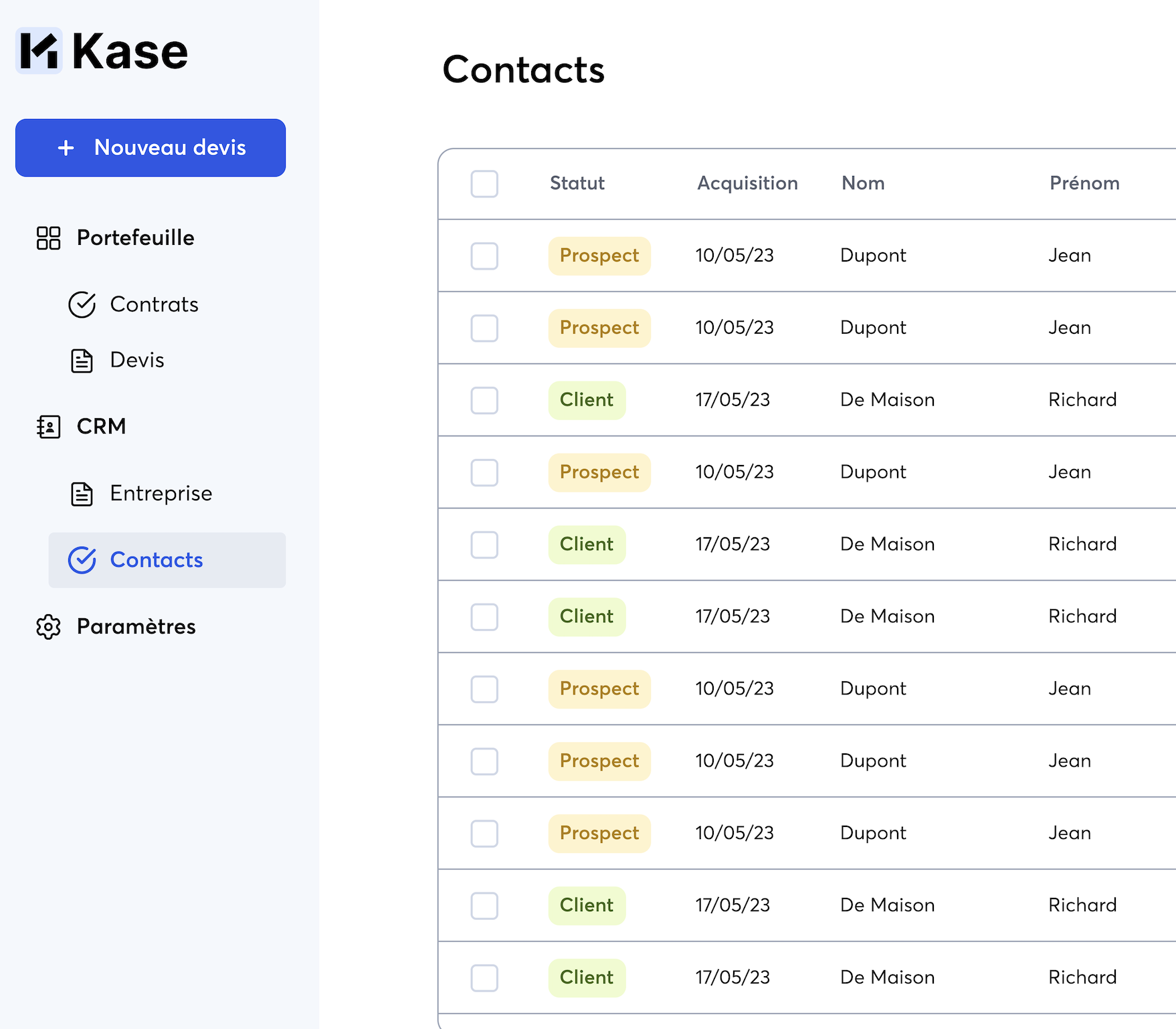Click the Client badge in third row
Viewport: 1176px width, 1029px height.
point(587,400)
